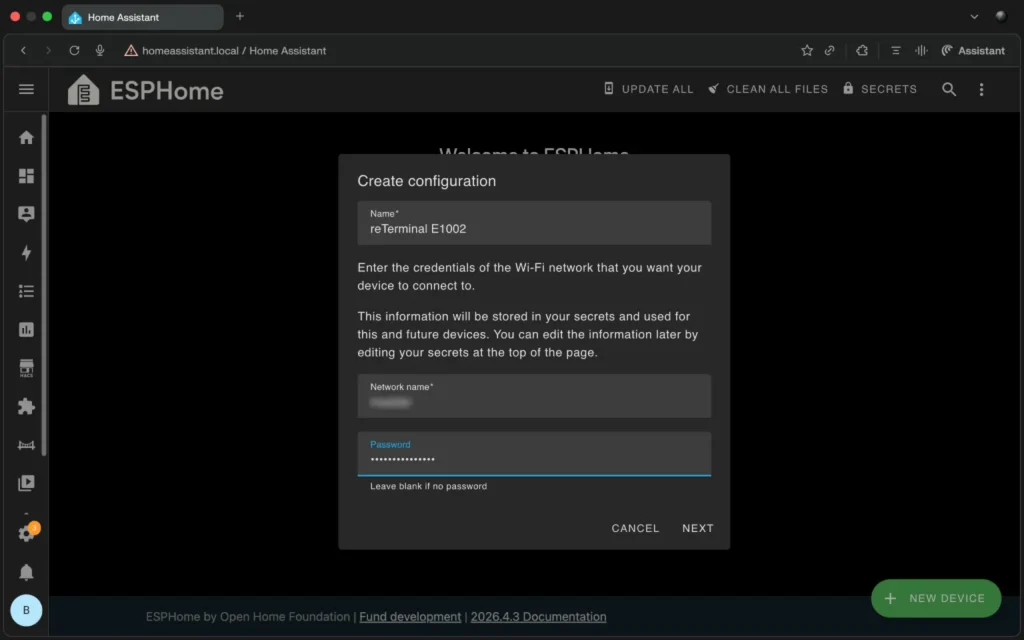Open the Energy lightning bolt icon
1024x640 pixels.
click(26, 253)
